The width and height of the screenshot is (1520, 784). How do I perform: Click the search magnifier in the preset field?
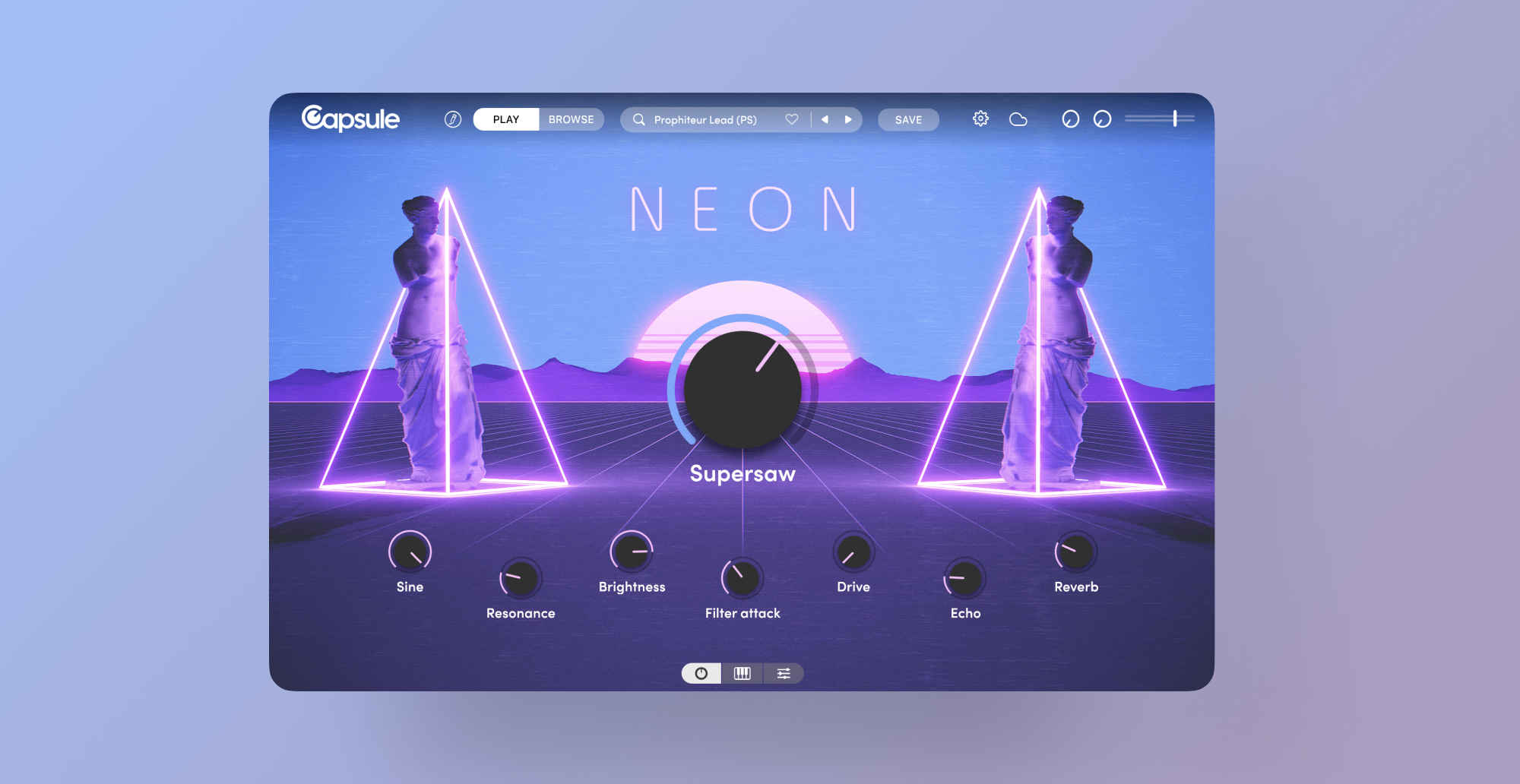pyautogui.click(x=639, y=119)
